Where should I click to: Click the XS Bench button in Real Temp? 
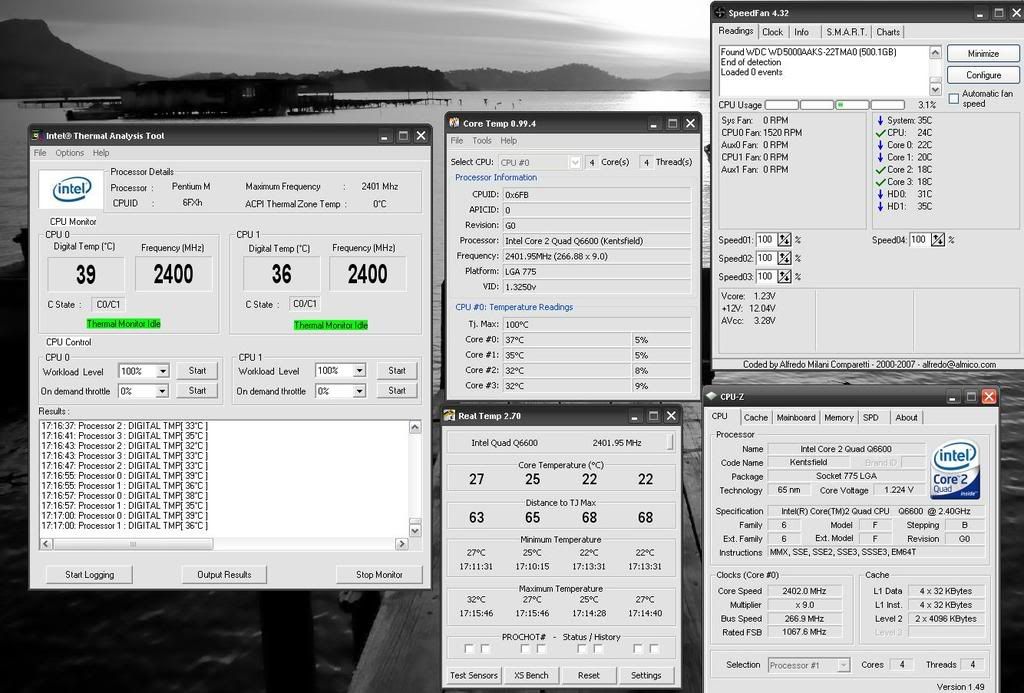pyautogui.click(x=531, y=675)
